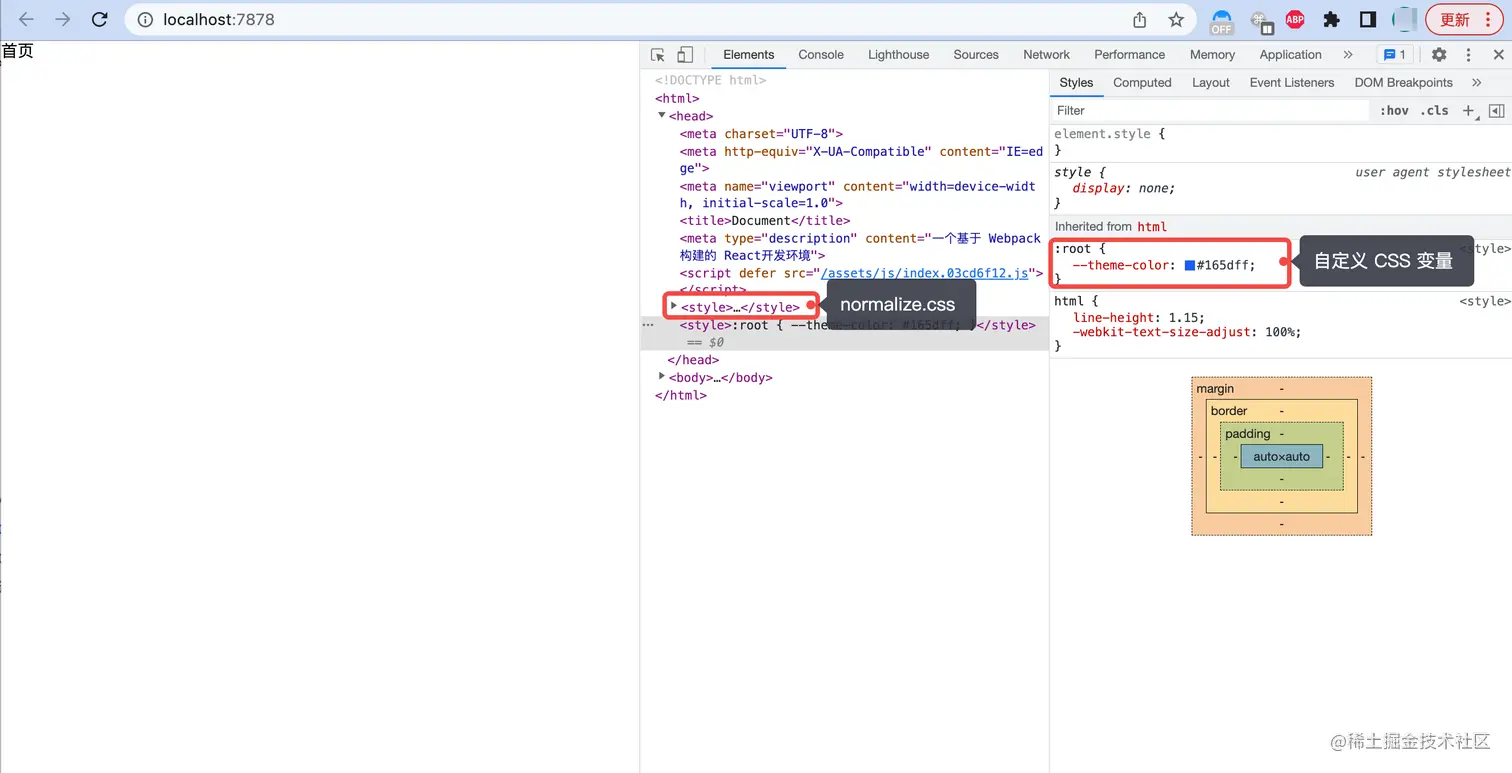This screenshot has height=773, width=1512.
Task: Open the Computed styles tab
Action: [1142, 83]
